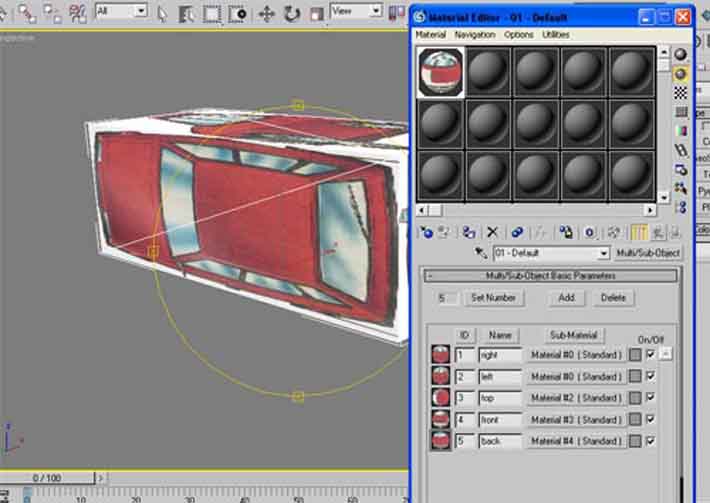Open the '01 - Default' material name dropdown

603,254
